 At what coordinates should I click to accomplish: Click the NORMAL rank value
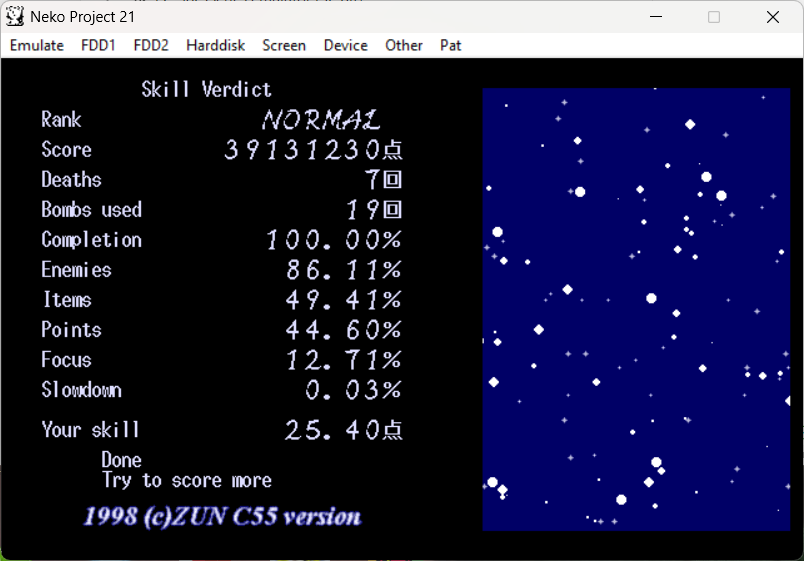[x=321, y=120]
